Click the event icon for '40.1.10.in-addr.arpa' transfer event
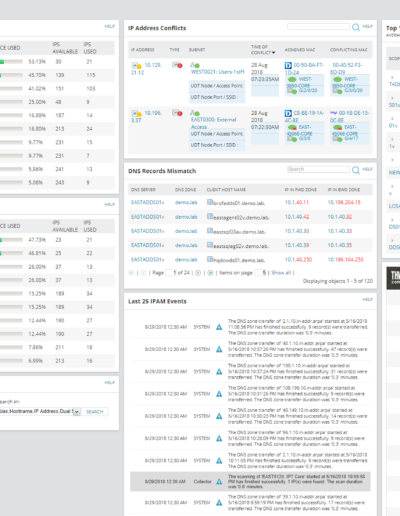The height and width of the screenshot is (516, 400). [219, 349]
